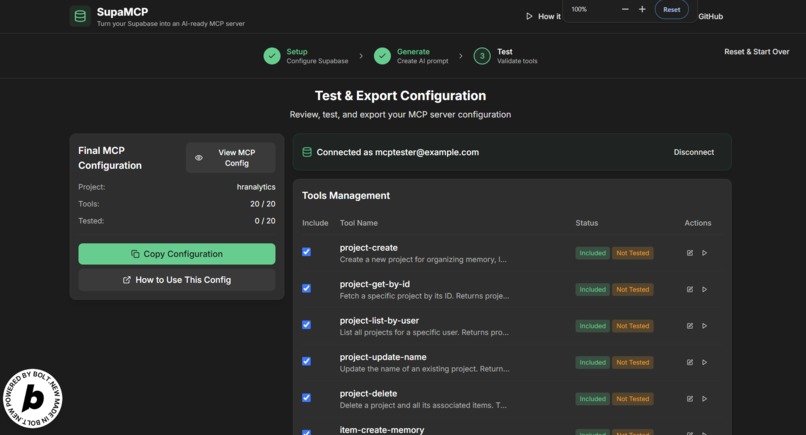This screenshot has width=806, height=435.
Task: Click the eye icon in View MCP Config
Action: (x=199, y=158)
